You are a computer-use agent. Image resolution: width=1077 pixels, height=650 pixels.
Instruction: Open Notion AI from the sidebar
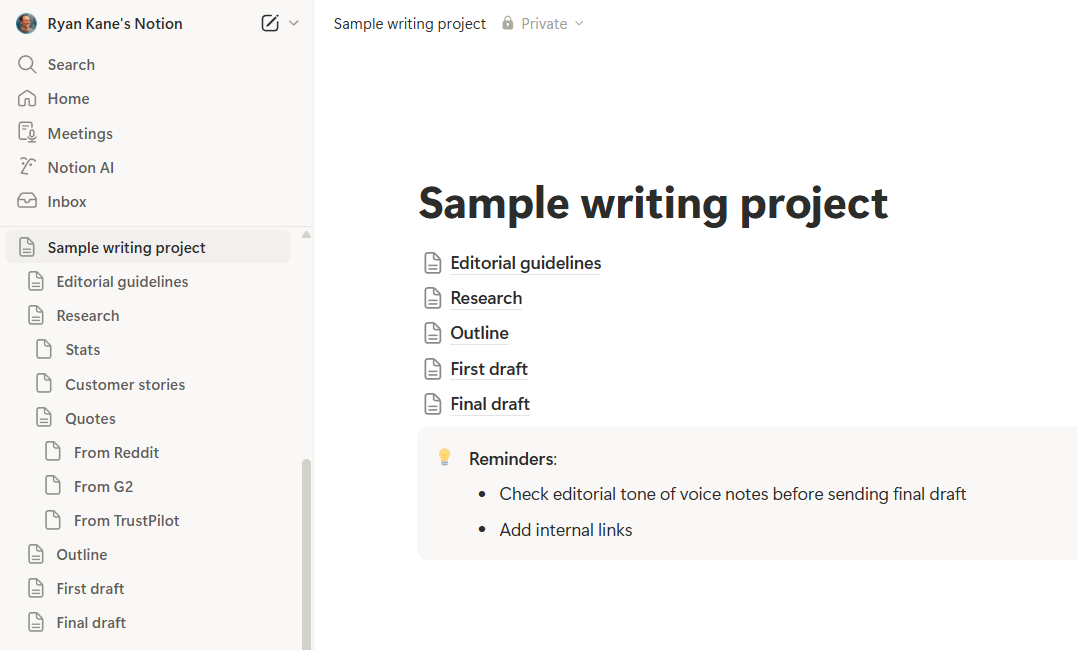pos(27,166)
